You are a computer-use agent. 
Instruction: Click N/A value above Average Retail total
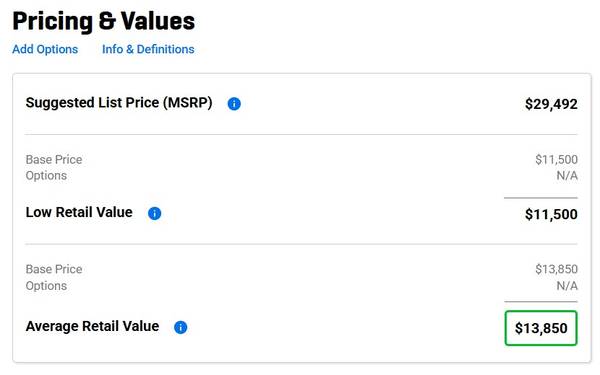point(567,286)
